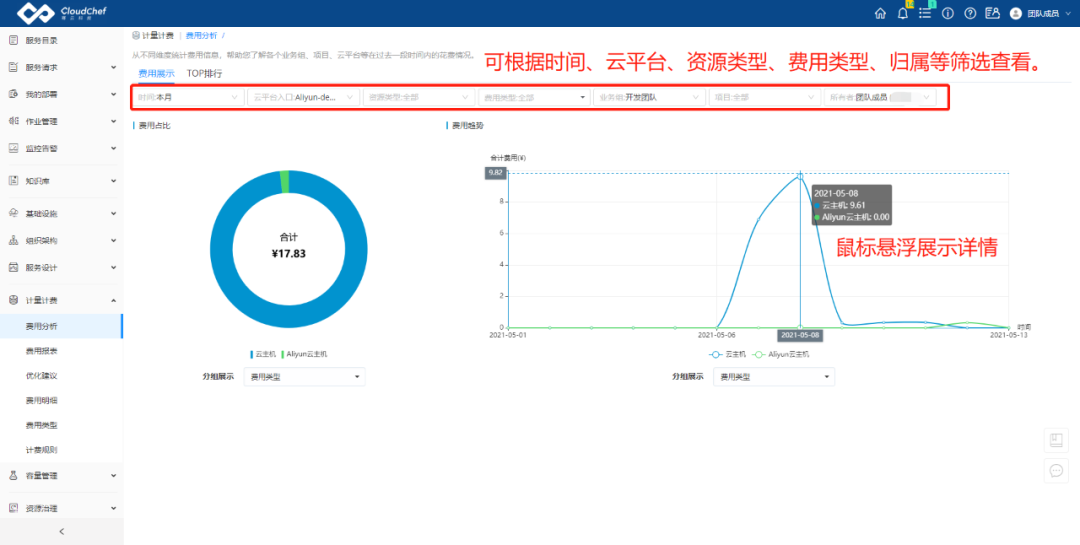
Task: Expand 资源治理 menu chevron
Action: [114, 508]
